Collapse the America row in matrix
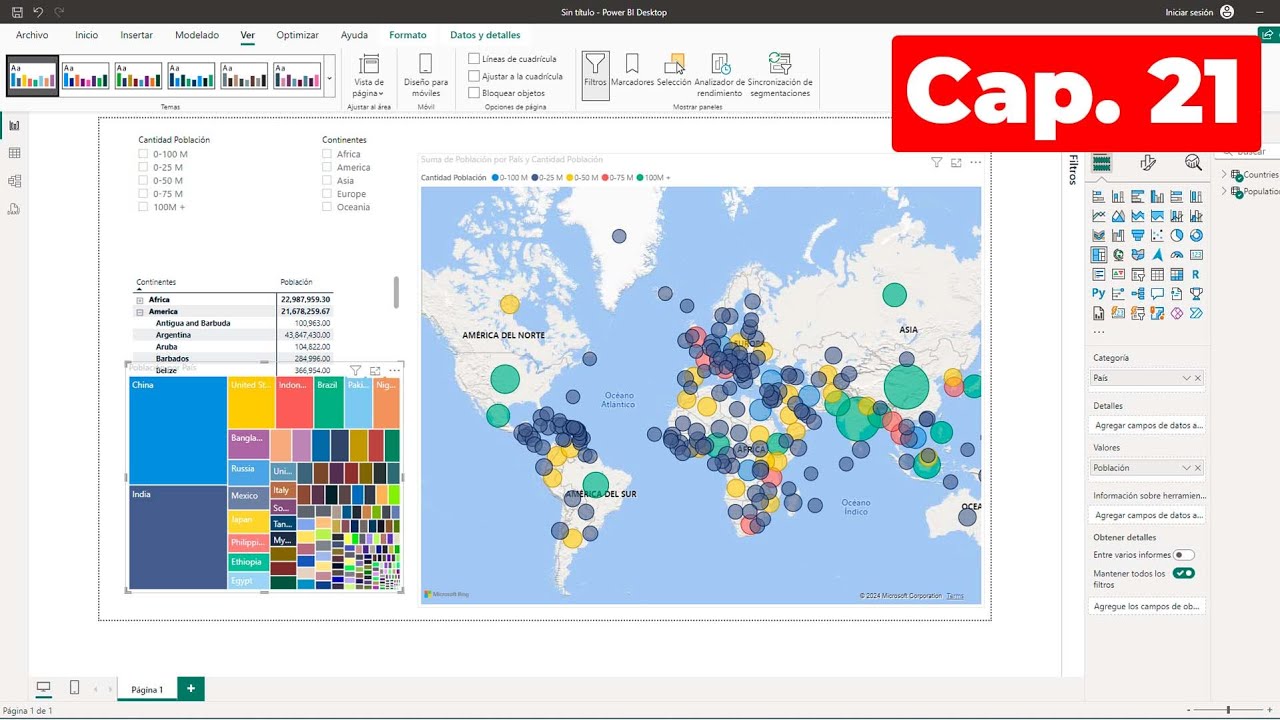 [x=140, y=312]
